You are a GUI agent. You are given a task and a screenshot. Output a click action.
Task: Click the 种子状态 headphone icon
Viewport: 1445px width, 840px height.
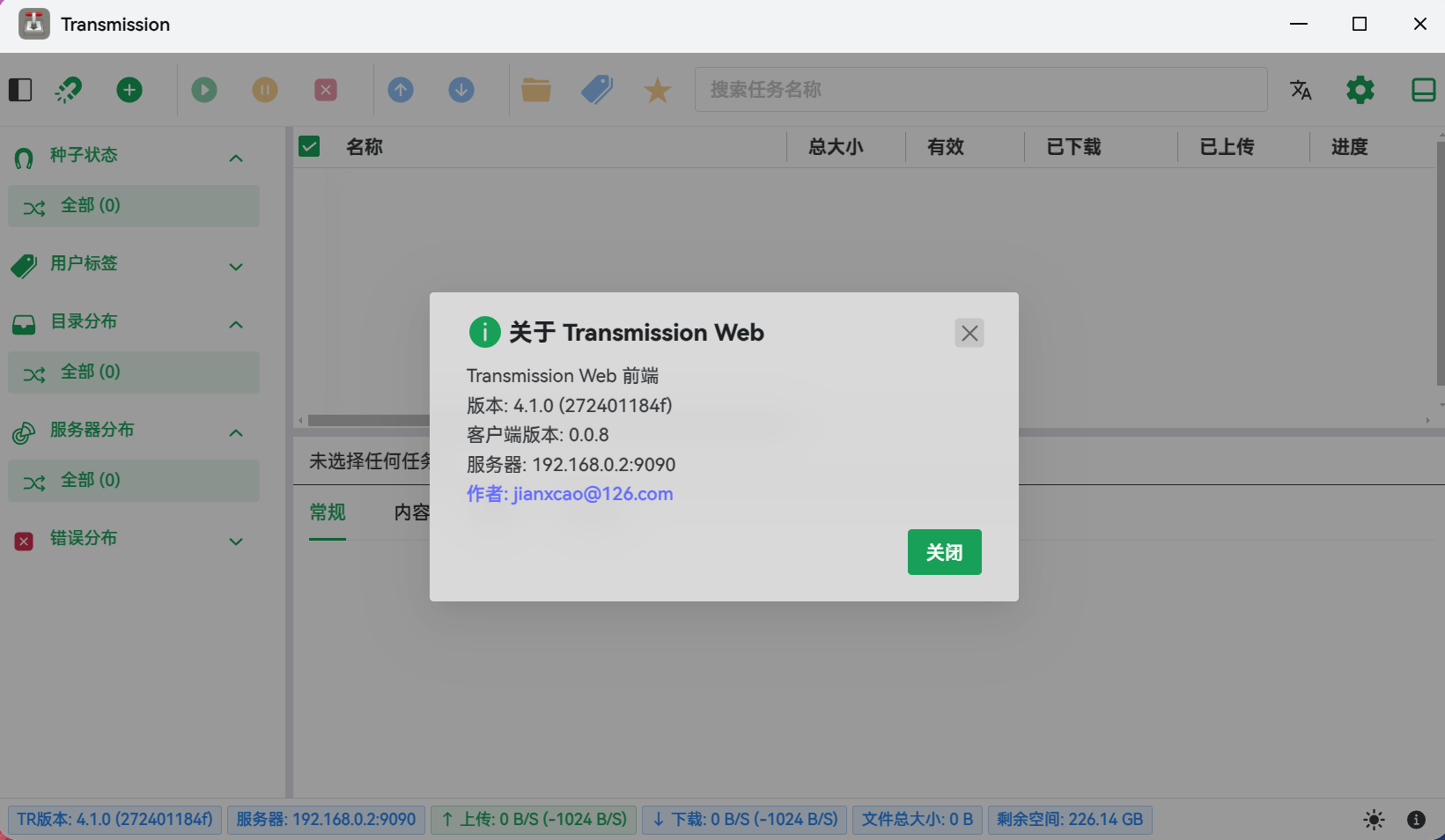click(x=24, y=158)
